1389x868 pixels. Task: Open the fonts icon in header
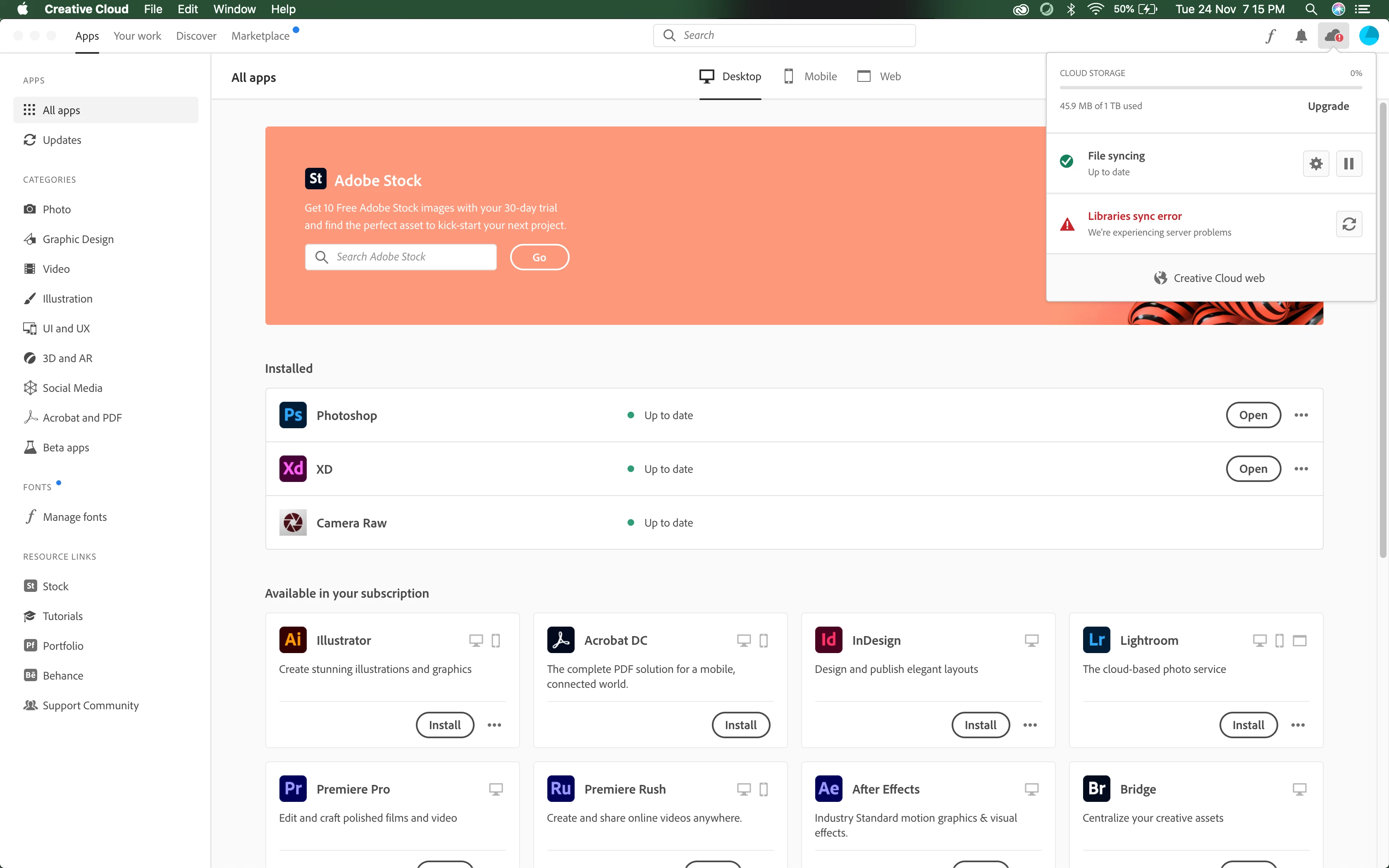point(1270,36)
